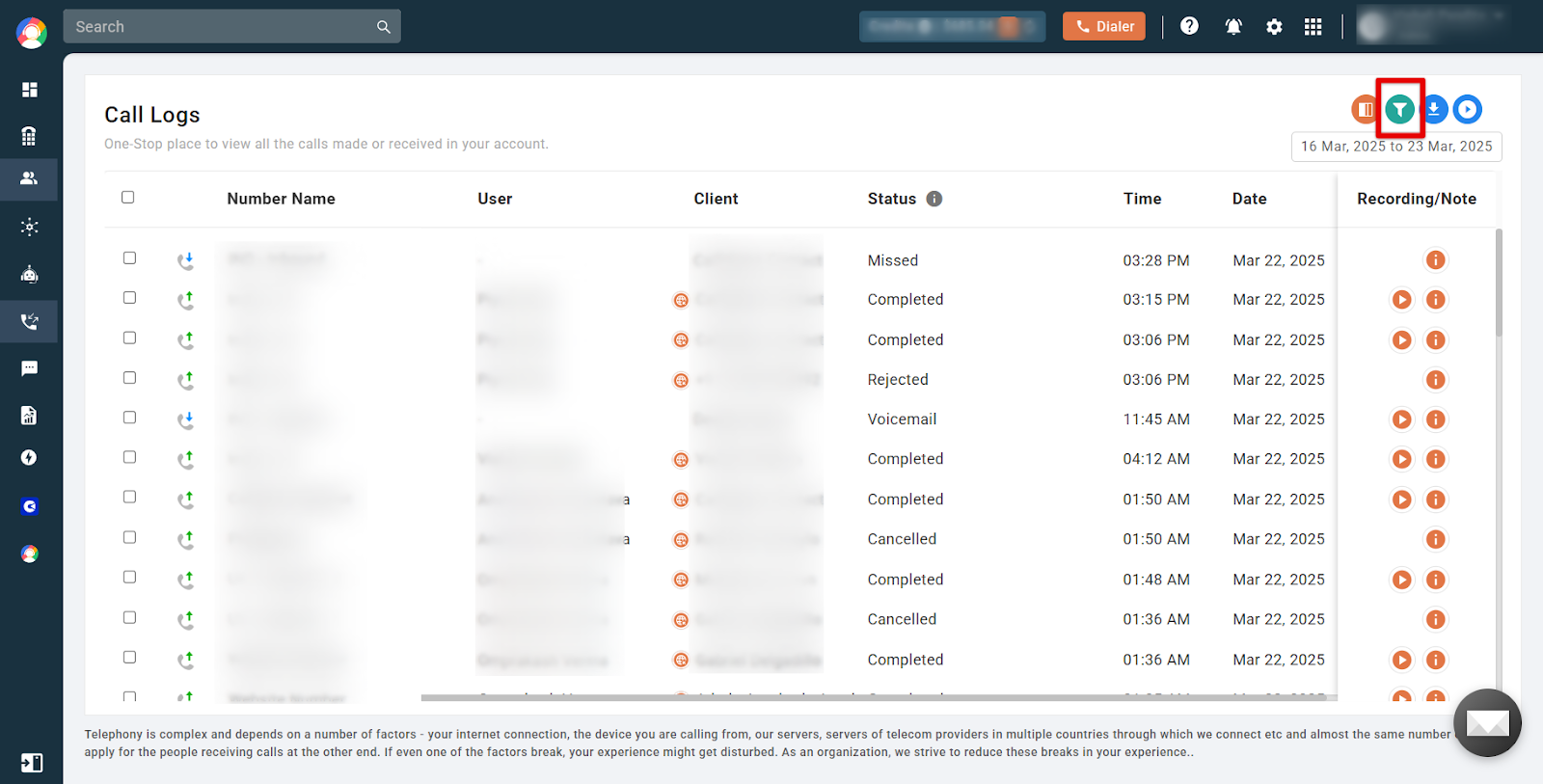
Task: Open the chat mail widget in the bottom corner
Action: pyautogui.click(x=1487, y=722)
